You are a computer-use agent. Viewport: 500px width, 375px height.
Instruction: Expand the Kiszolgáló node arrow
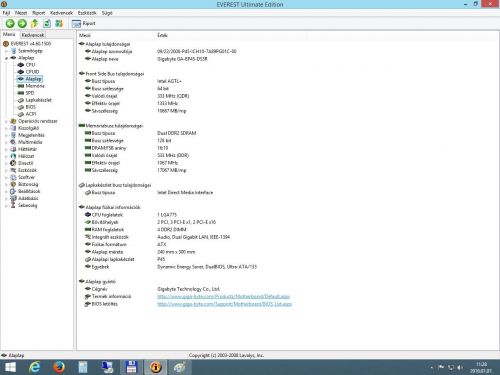[x=6, y=128]
